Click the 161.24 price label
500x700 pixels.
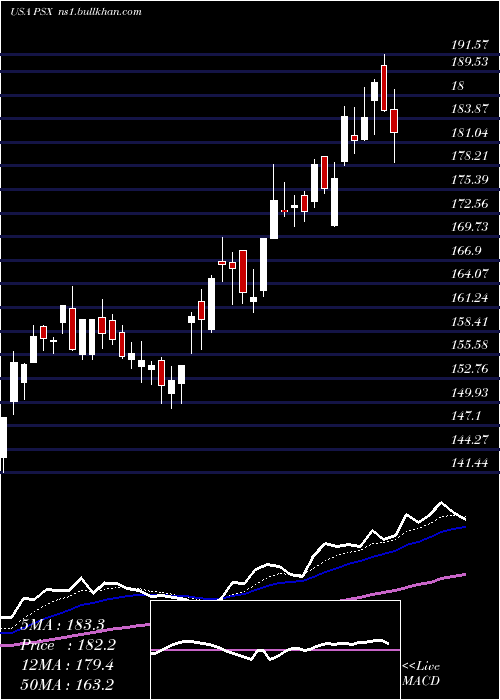click(470, 297)
